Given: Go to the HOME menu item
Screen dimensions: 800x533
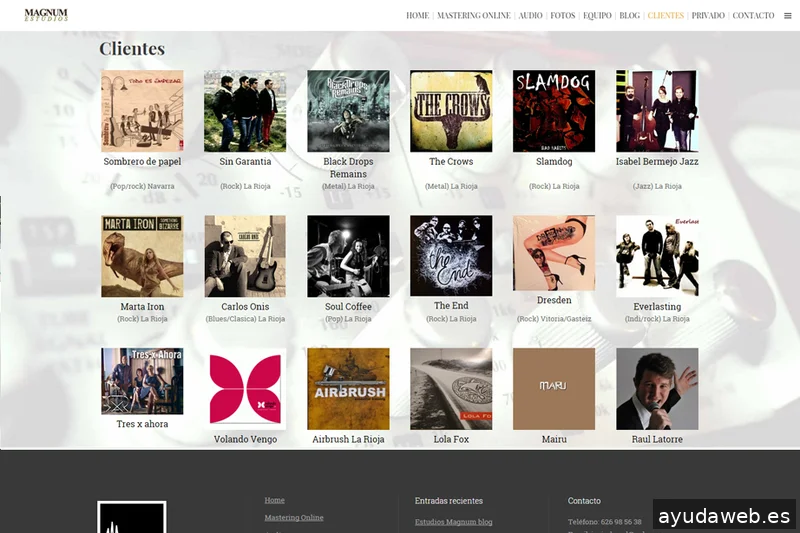Looking at the screenshot, I should click(x=417, y=15).
